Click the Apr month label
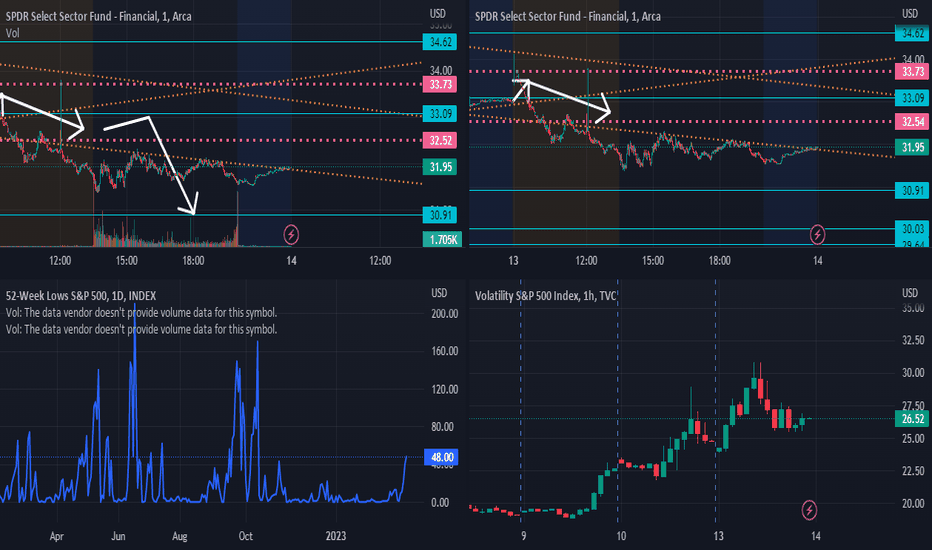 (56, 536)
